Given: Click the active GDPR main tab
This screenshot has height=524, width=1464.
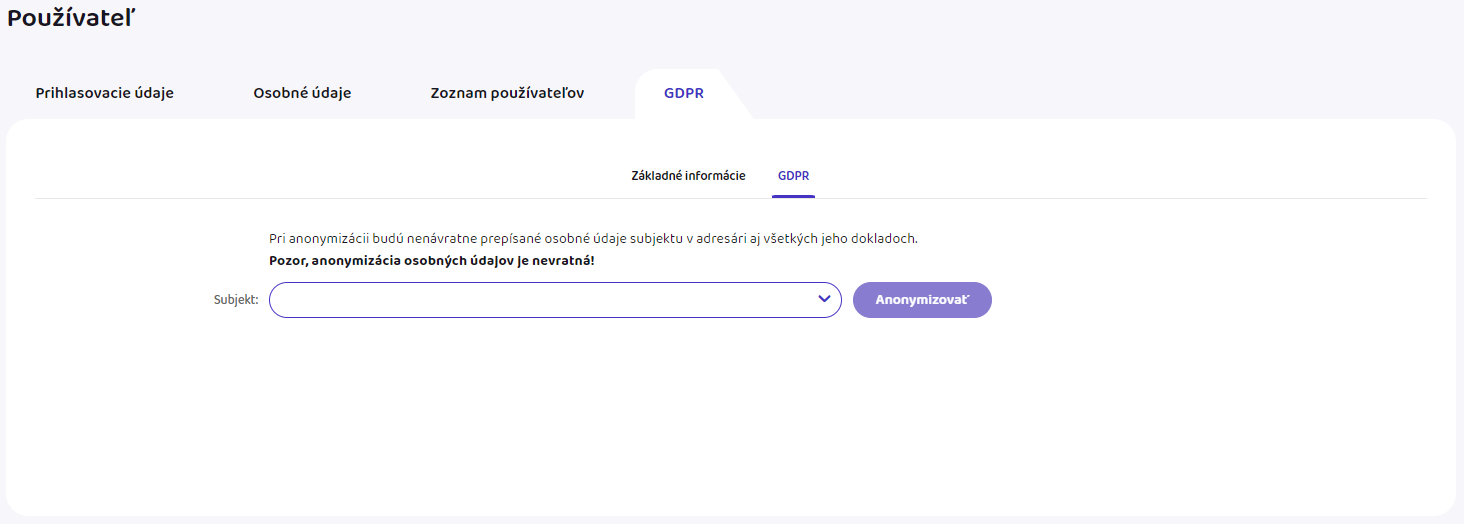Looking at the screenshot, I should coord(684,93).
